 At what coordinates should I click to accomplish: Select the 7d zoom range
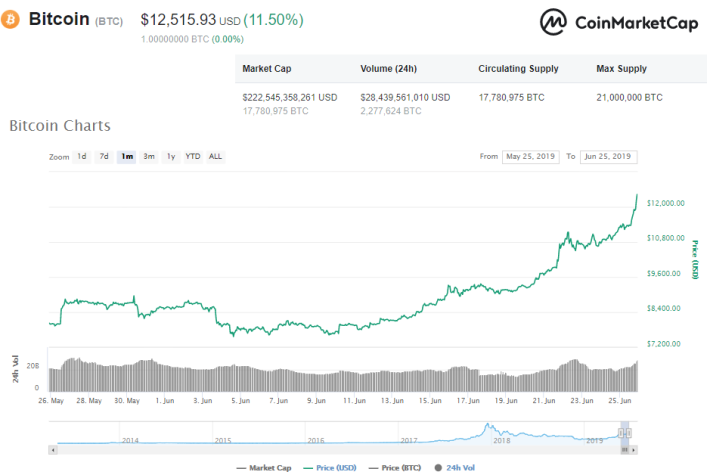tap(104, 157)
